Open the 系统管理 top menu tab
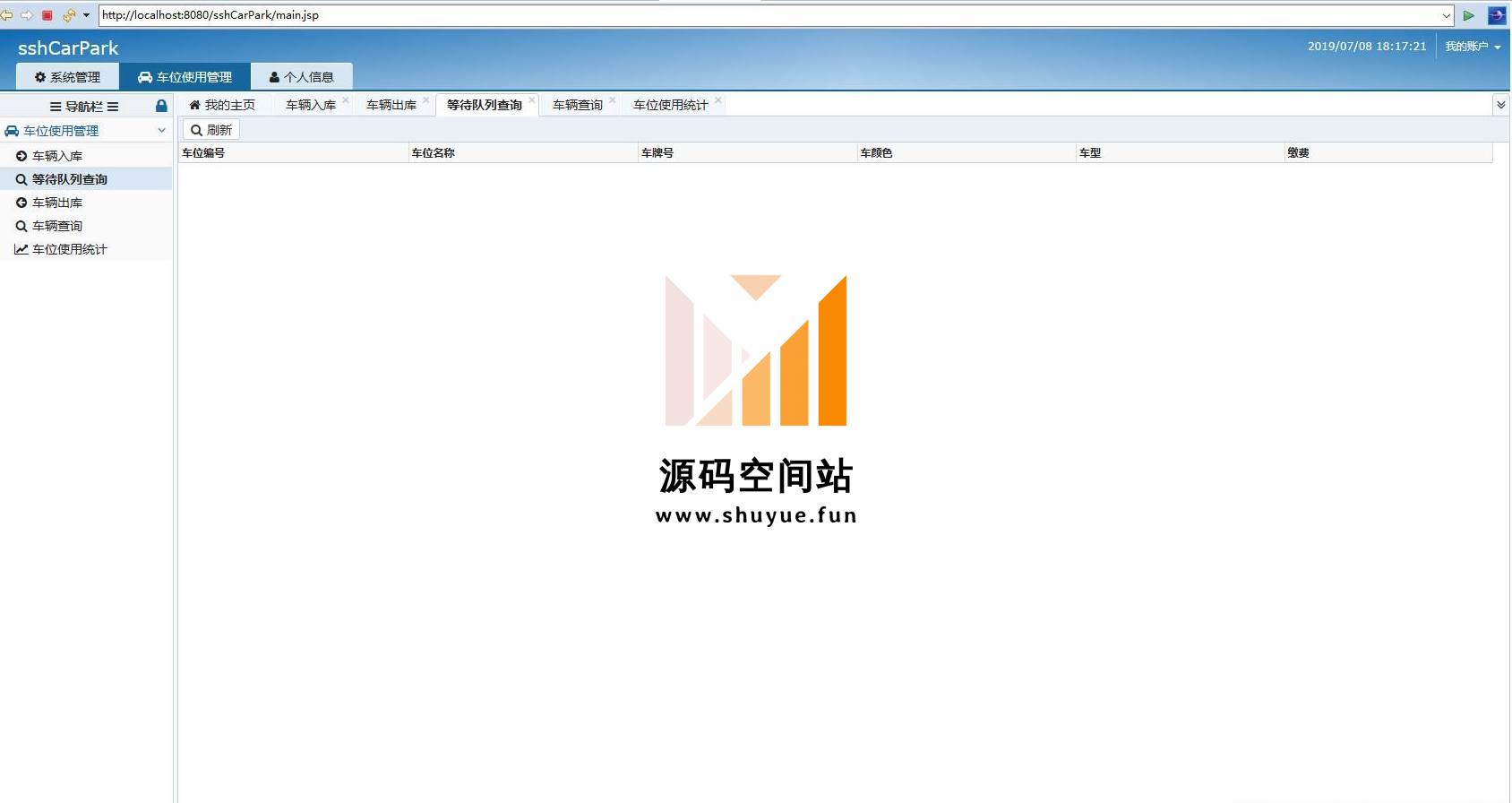Image resolution: width=1512 pixels, height=803 pixels. (x=67, y=77)
